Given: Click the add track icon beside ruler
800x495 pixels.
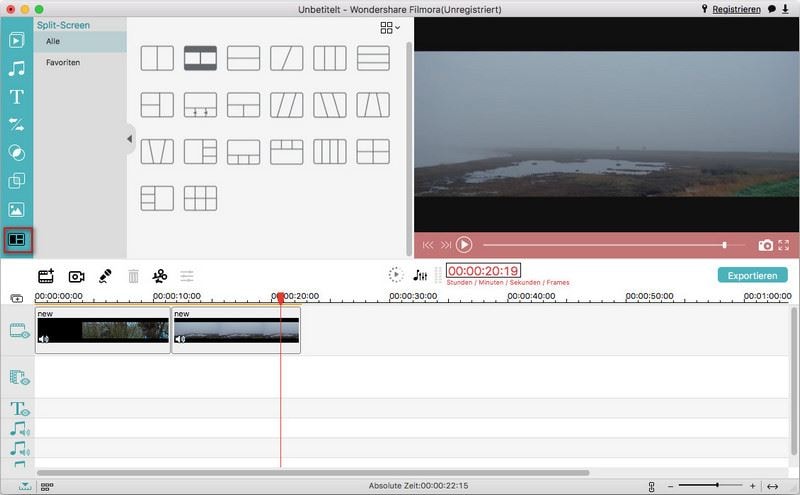Looking at the screenshot, I should pos(17,298).
